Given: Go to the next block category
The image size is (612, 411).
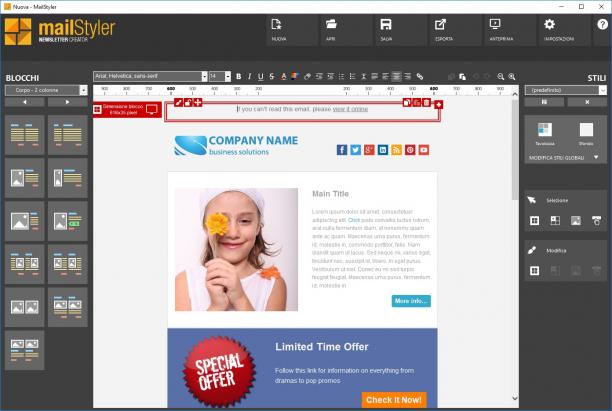Looking at the screenshot, I should click(68, 102).
